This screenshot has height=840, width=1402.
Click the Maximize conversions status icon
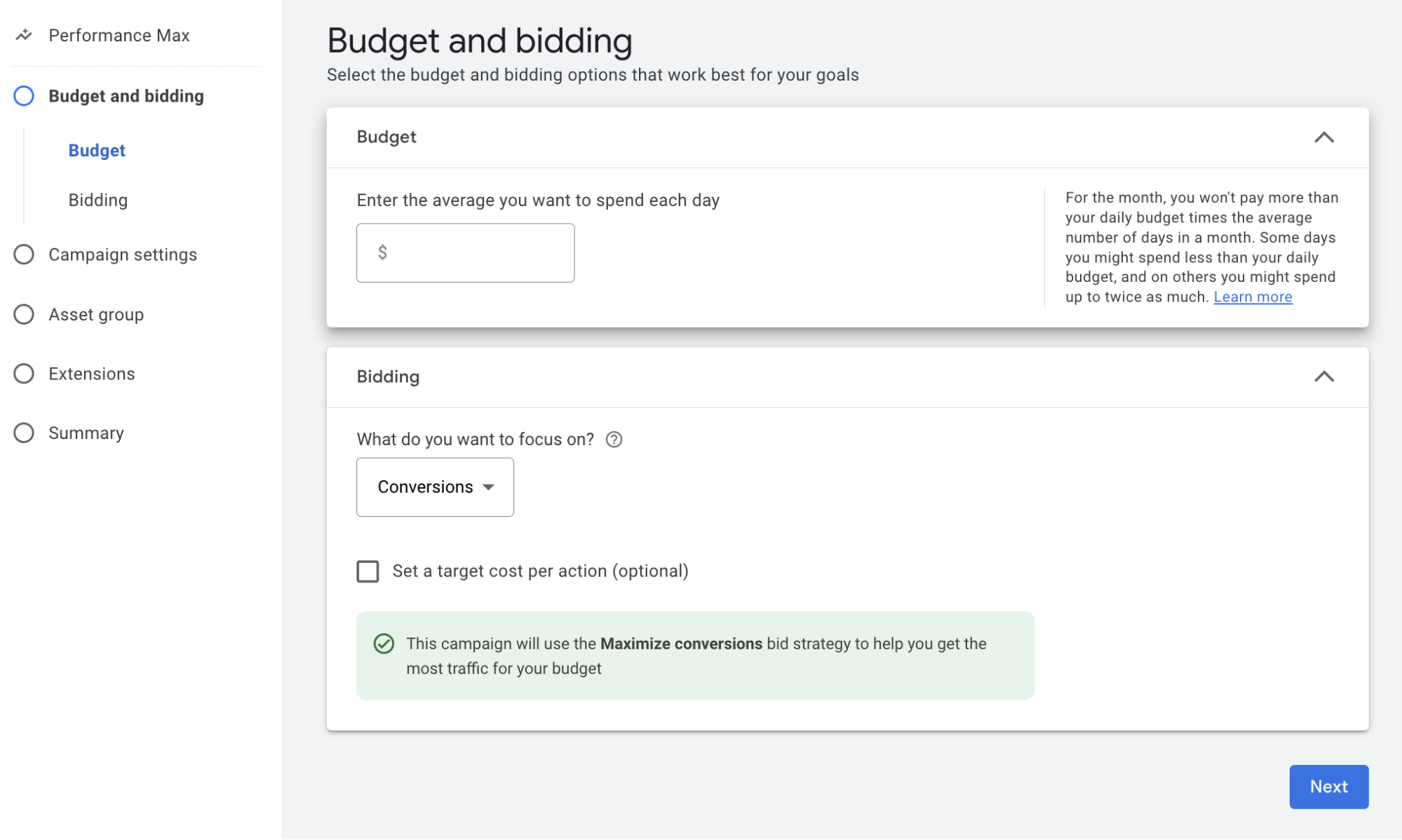(383, 643)
